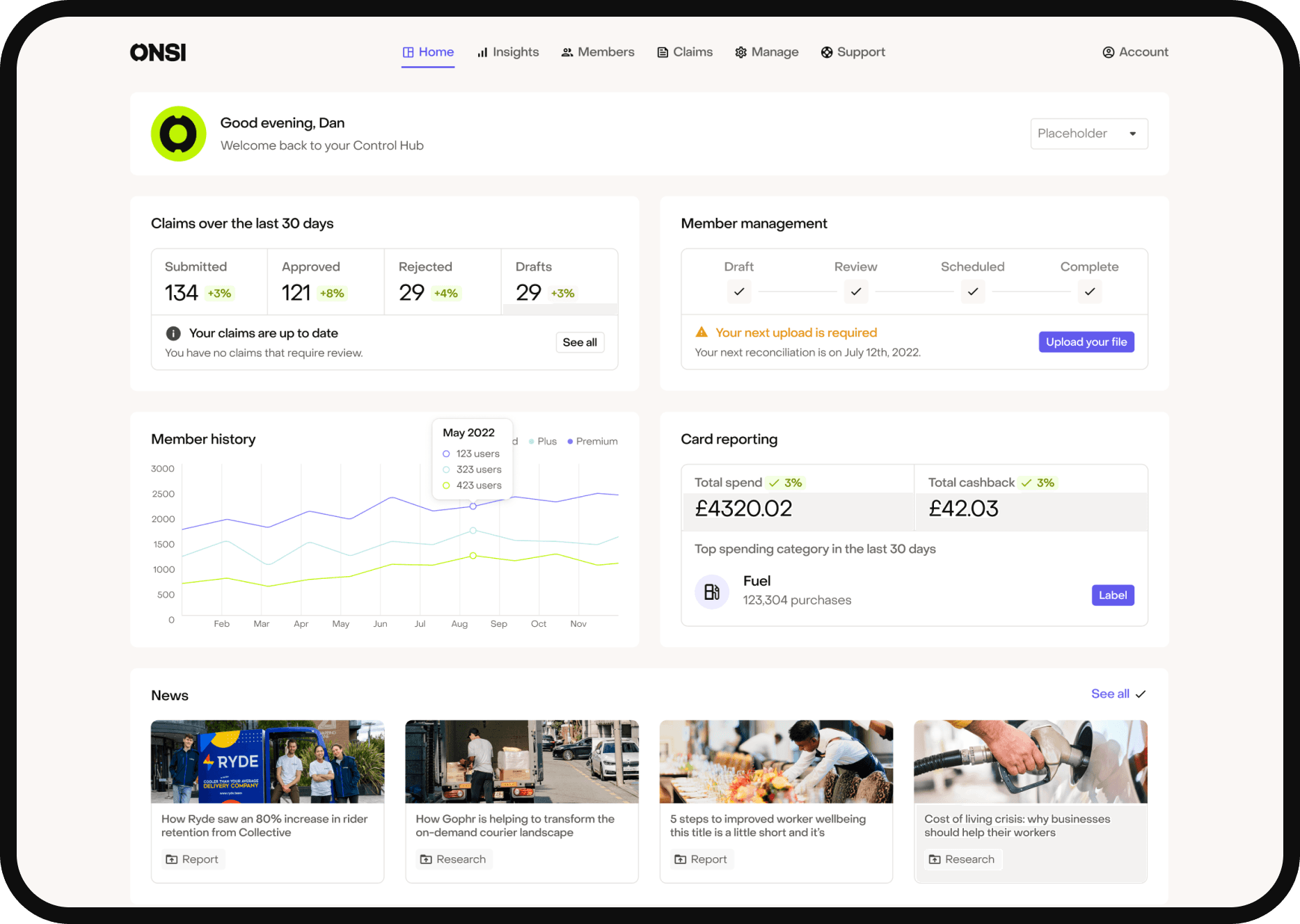Click the purple line's May 2022 data point
This screenshot has width=1300, height=924.
473,506
